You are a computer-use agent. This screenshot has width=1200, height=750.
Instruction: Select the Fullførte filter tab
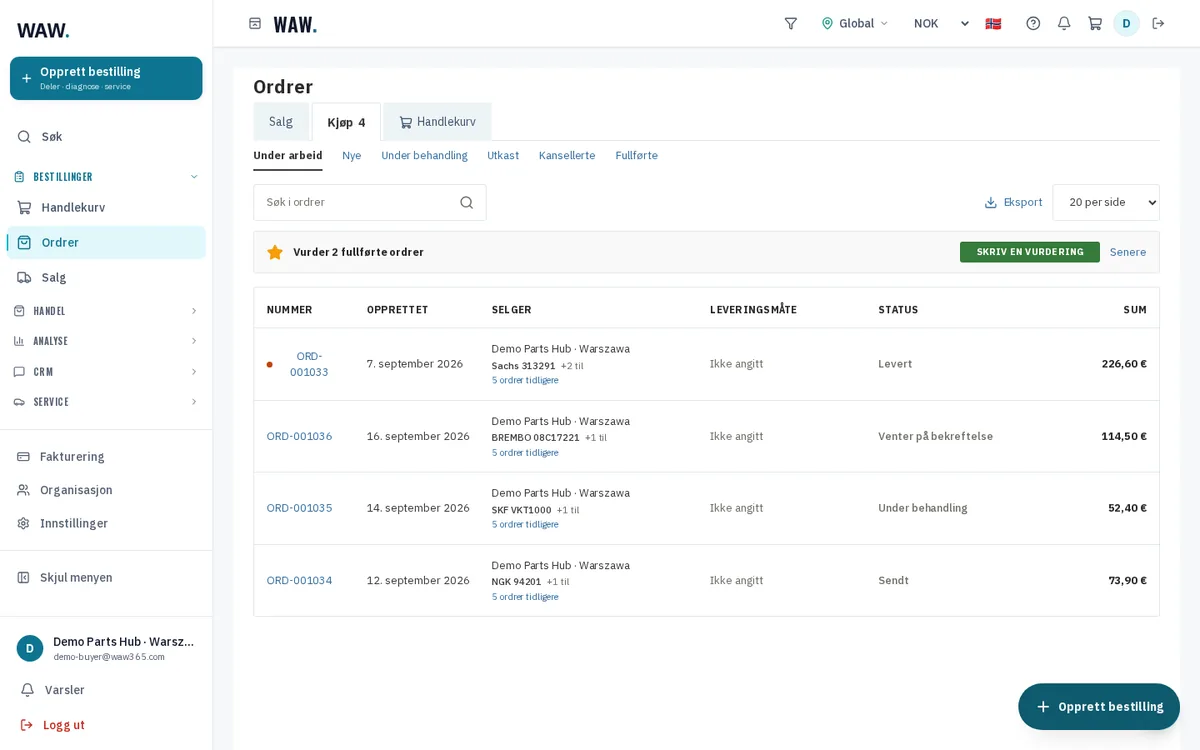tap(637, 156)
